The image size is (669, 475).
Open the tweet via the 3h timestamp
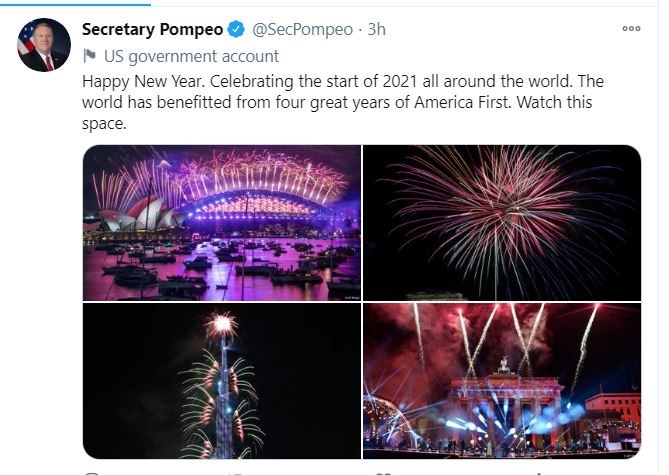click(376, 30)
